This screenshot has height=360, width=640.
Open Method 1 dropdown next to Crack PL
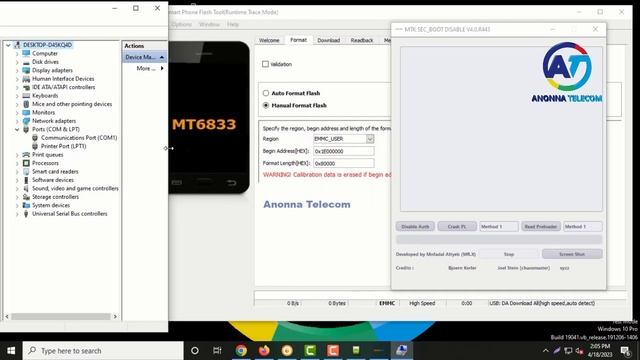[499, 227]
